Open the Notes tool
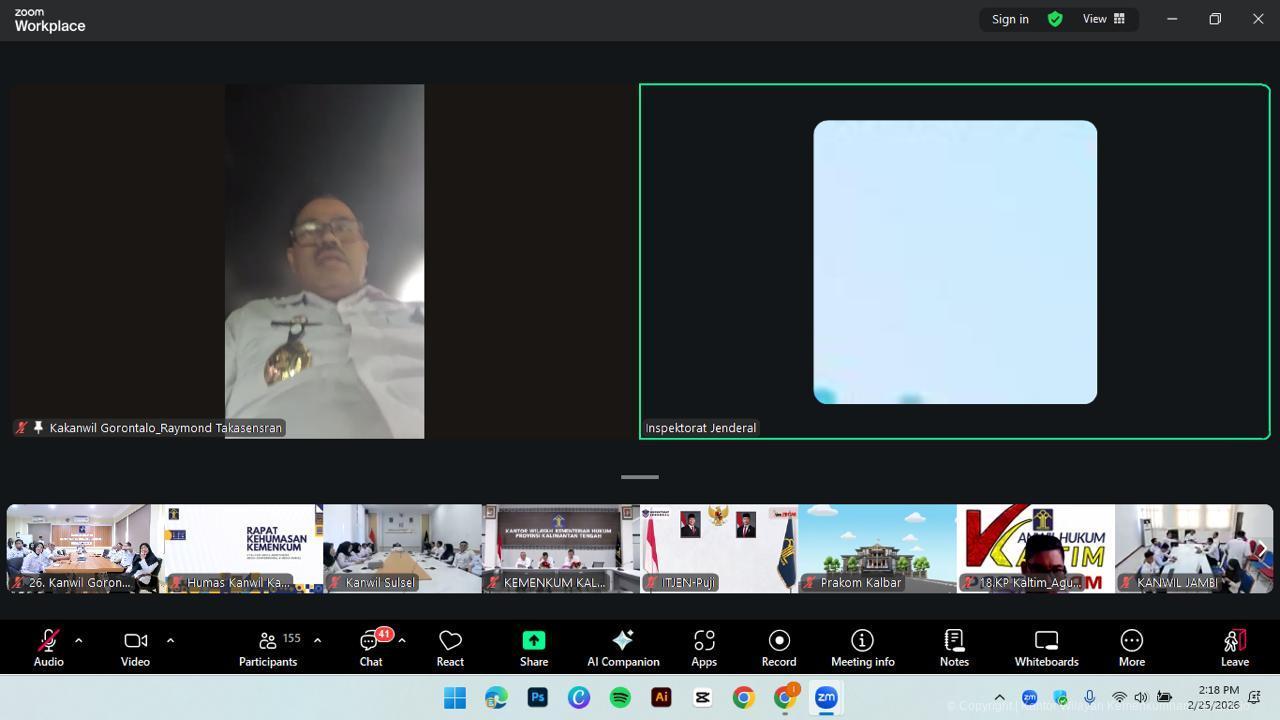1280x720 pixels. tap(954, 647)
